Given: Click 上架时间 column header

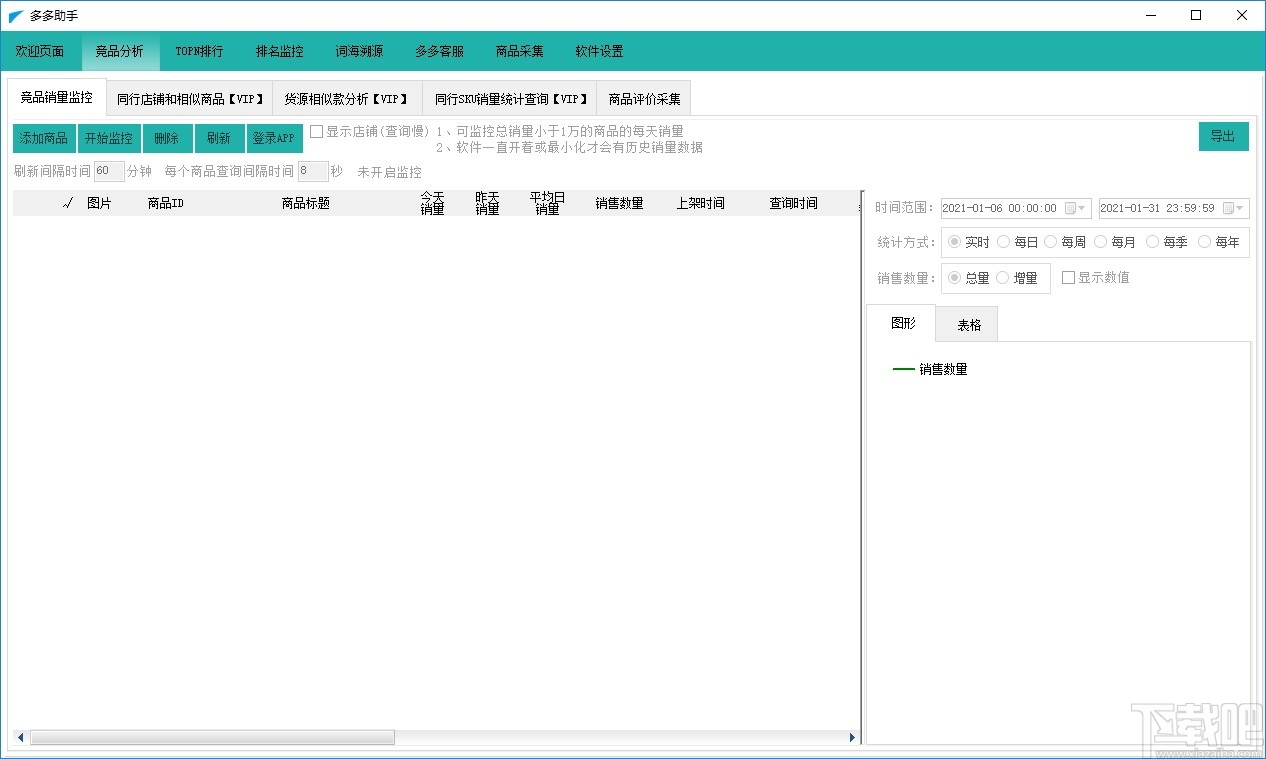Looking at the screenshot, I should click(700, 203).
